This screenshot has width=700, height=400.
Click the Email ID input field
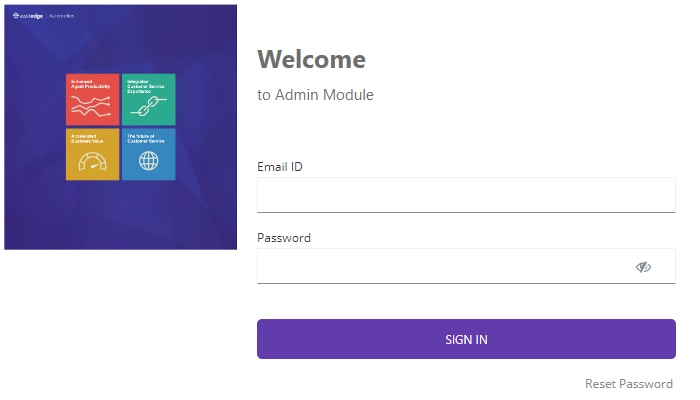pos(466,195)
